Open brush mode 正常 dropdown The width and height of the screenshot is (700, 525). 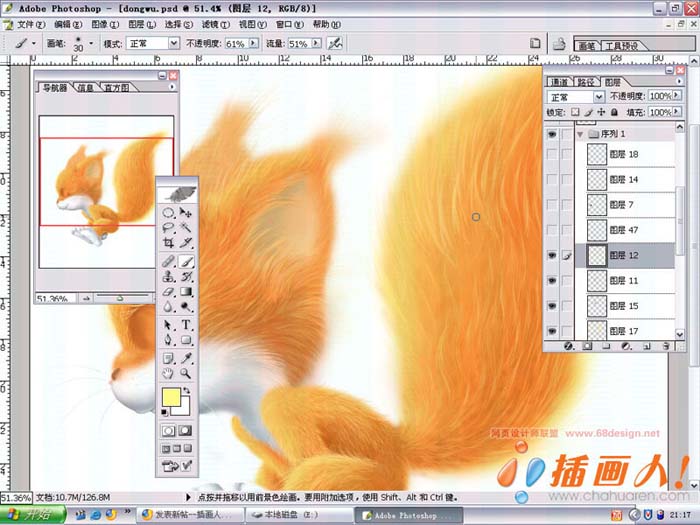[174, 43]
